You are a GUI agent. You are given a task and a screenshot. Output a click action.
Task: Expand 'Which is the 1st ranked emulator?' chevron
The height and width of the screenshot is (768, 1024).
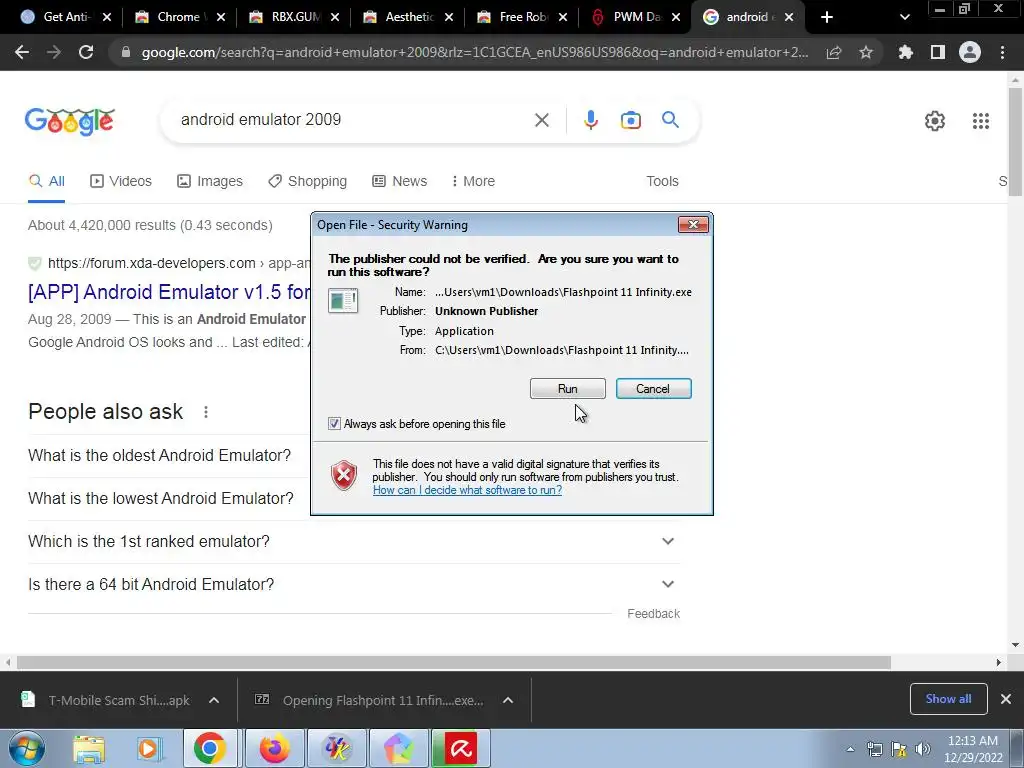(x=667, y=541)
